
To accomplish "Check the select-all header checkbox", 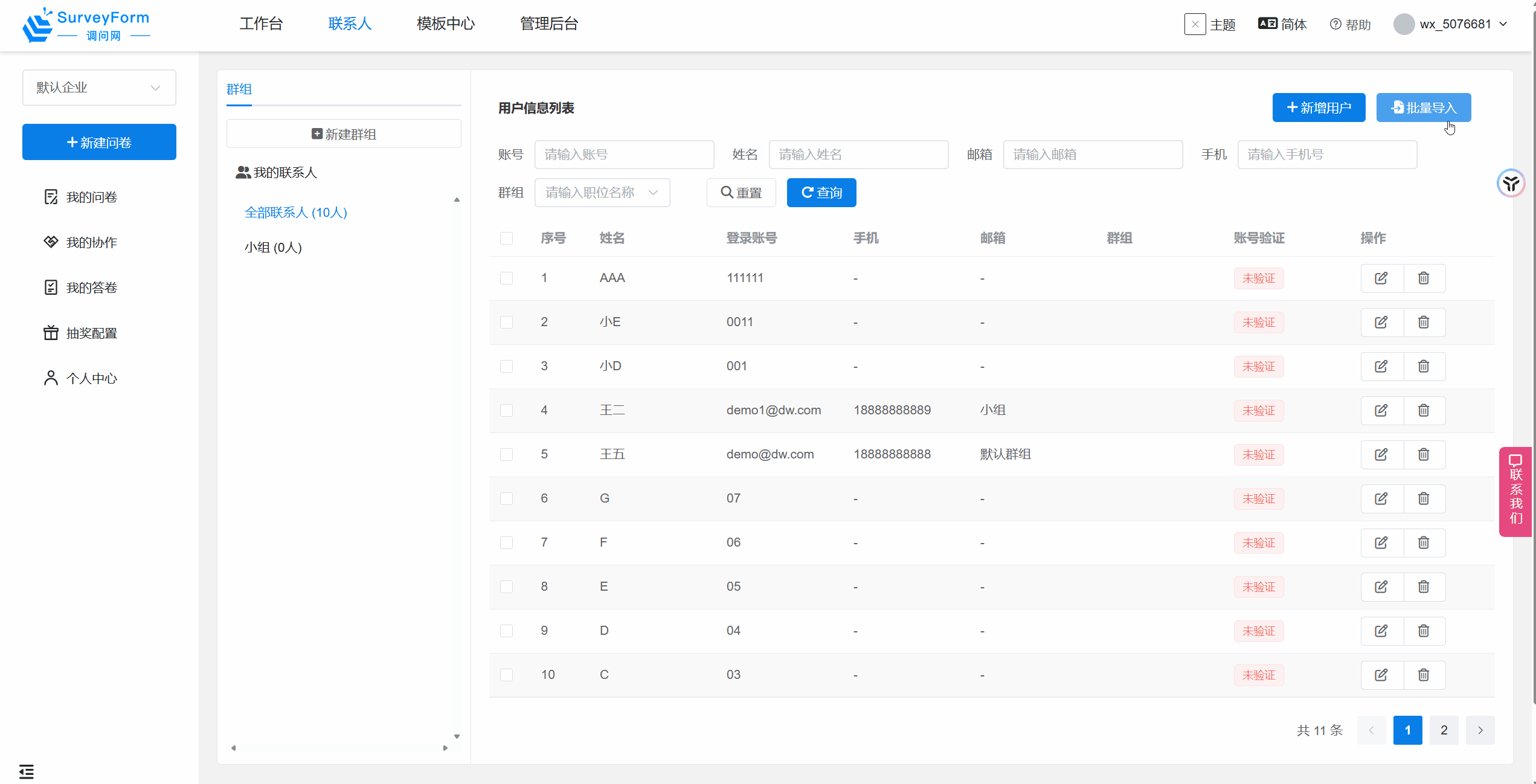I will click(506, 238).
